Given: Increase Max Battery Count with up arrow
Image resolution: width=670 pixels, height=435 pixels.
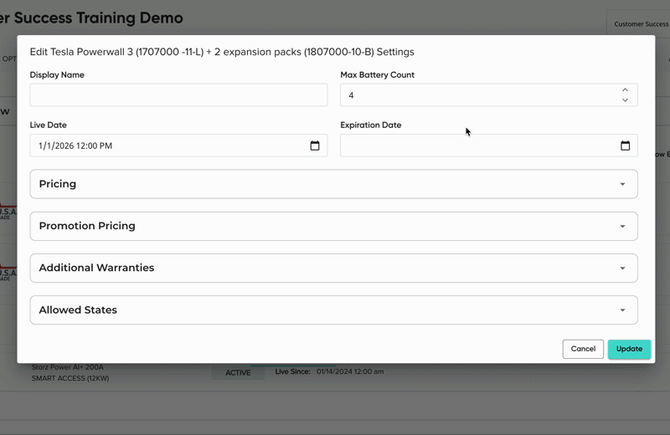Looking at the screenshot, I should pos(625,90).
